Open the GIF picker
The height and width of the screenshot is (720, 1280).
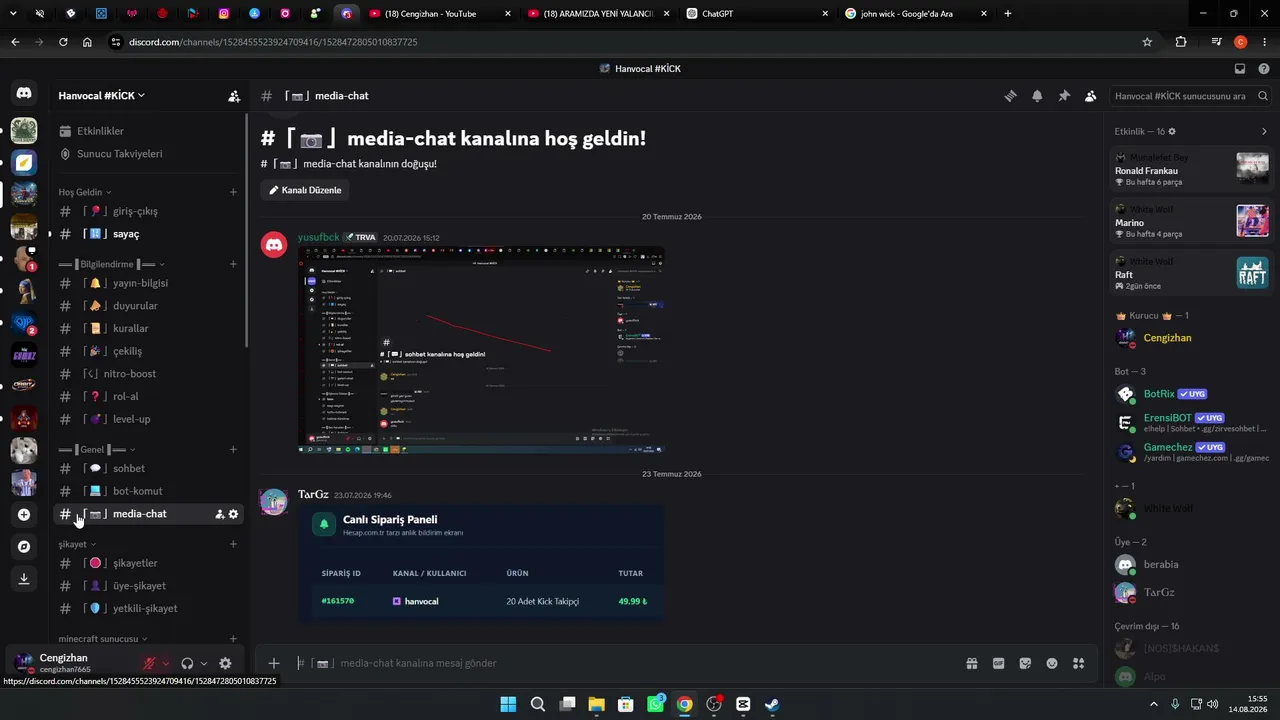pos(998,663)
